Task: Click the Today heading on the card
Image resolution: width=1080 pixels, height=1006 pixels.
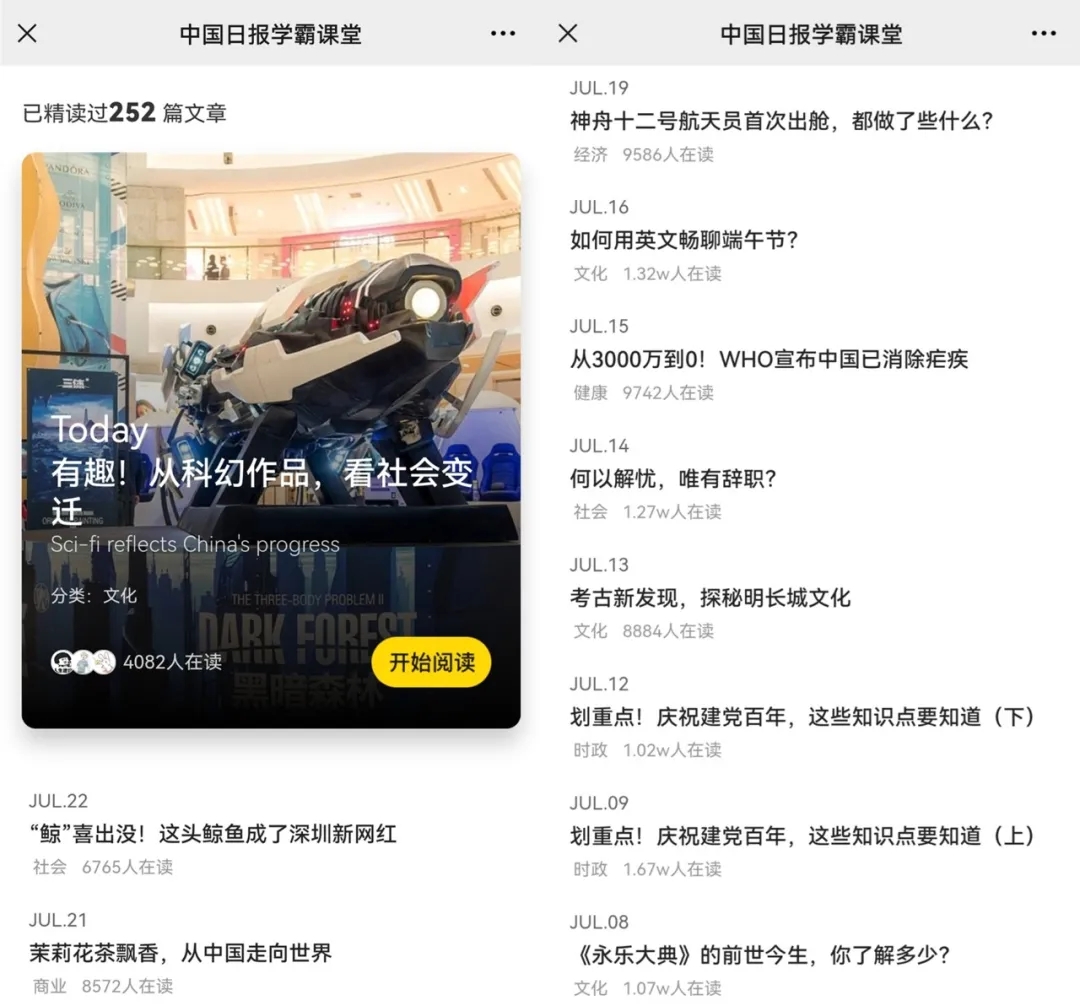Action: point(100,430)
